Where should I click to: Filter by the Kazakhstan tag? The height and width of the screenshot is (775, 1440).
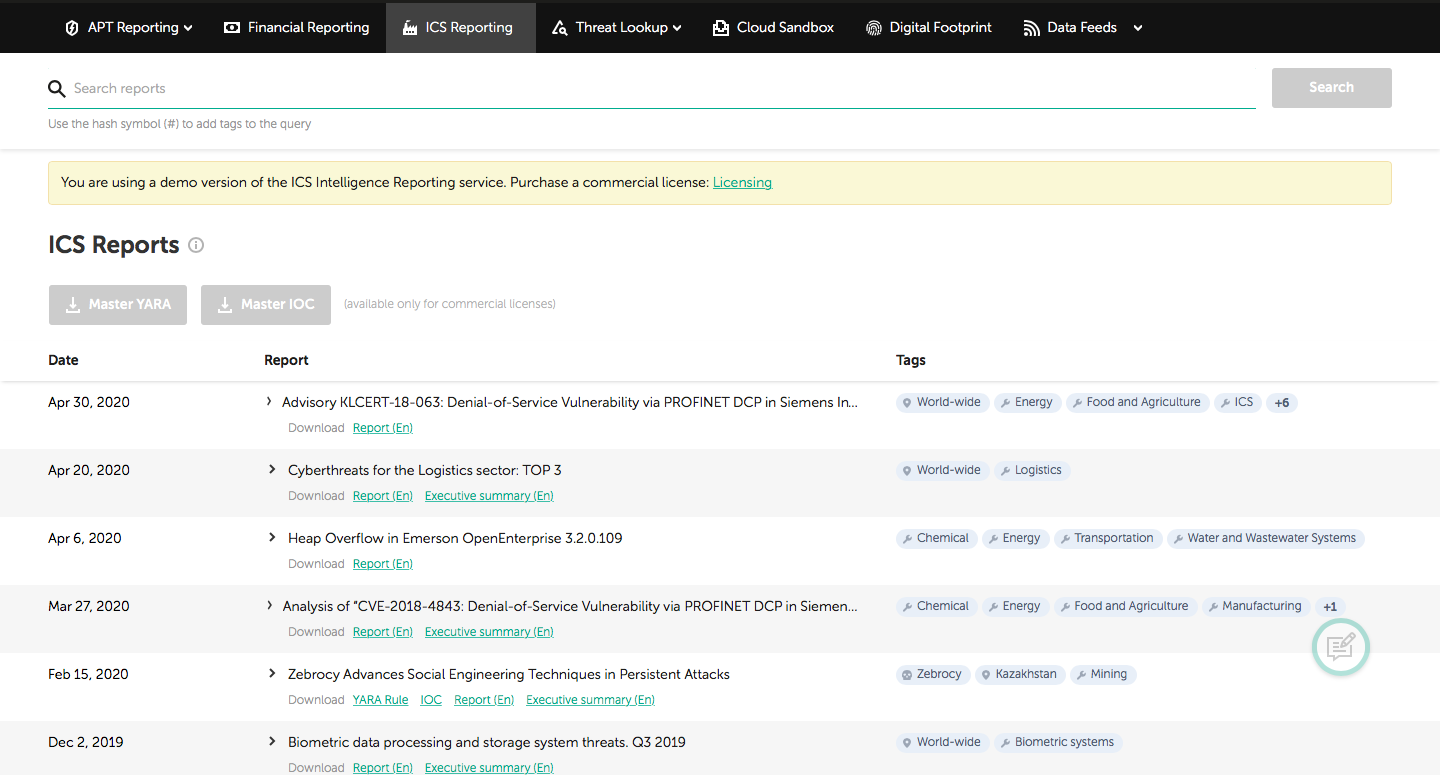(1020, 674)
